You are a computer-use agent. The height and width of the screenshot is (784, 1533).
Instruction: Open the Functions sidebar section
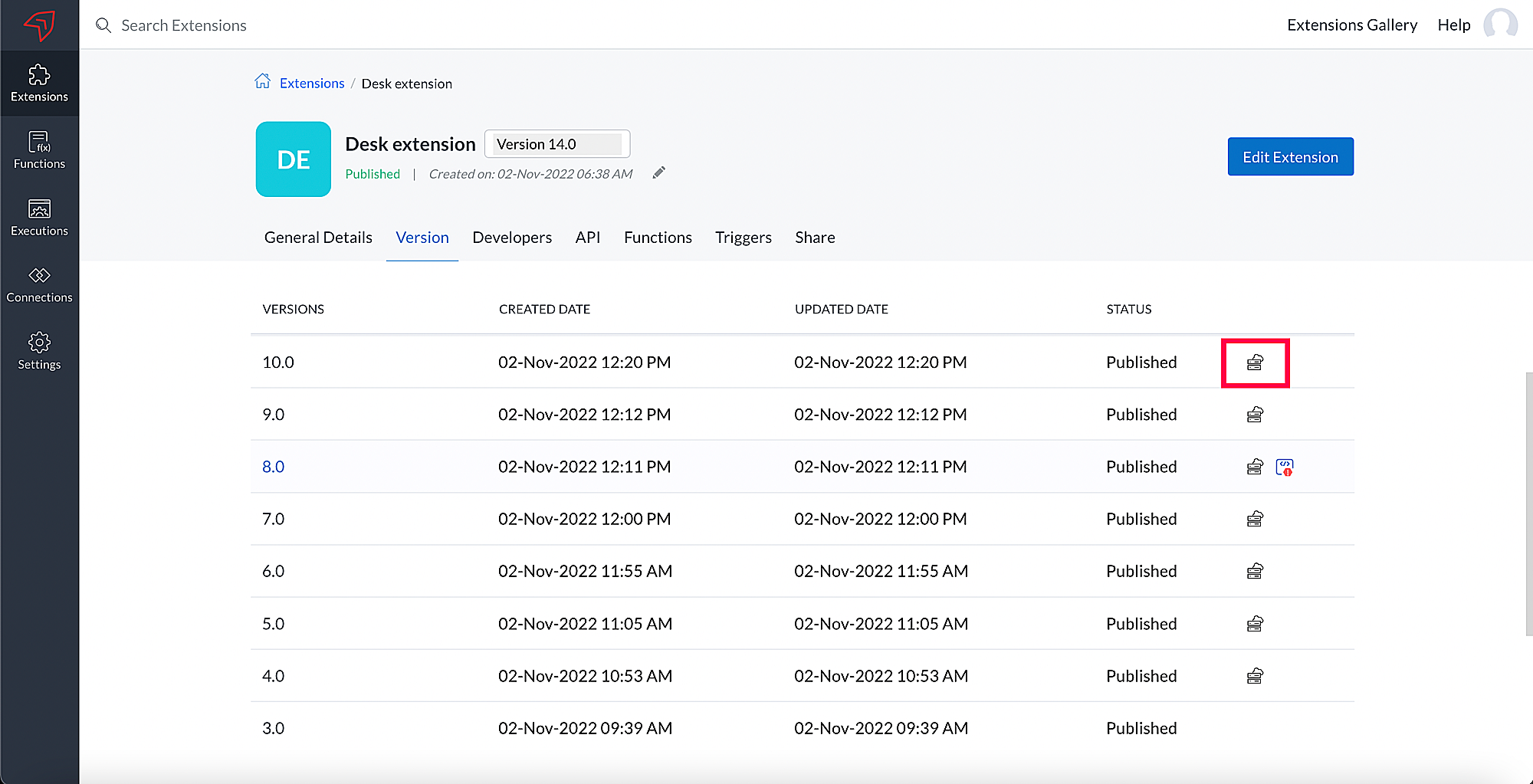(39, 150)
